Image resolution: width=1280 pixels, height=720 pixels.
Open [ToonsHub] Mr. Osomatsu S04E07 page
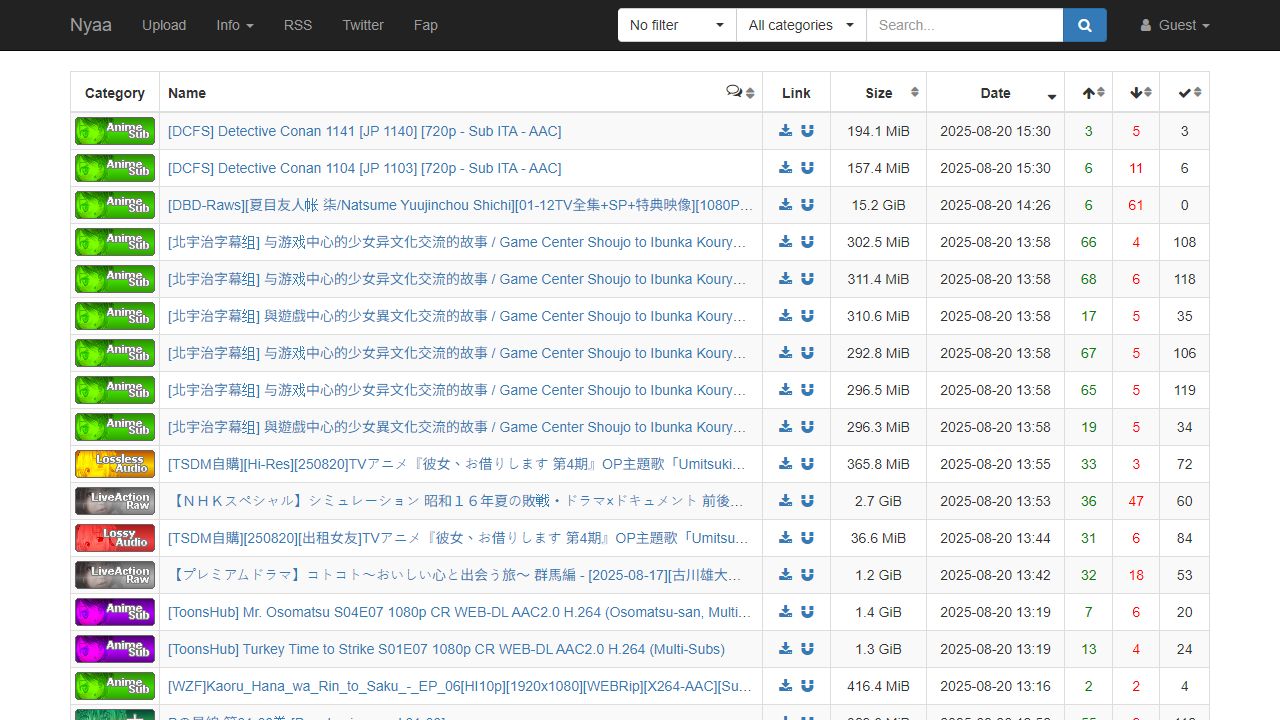click(460, 612)
